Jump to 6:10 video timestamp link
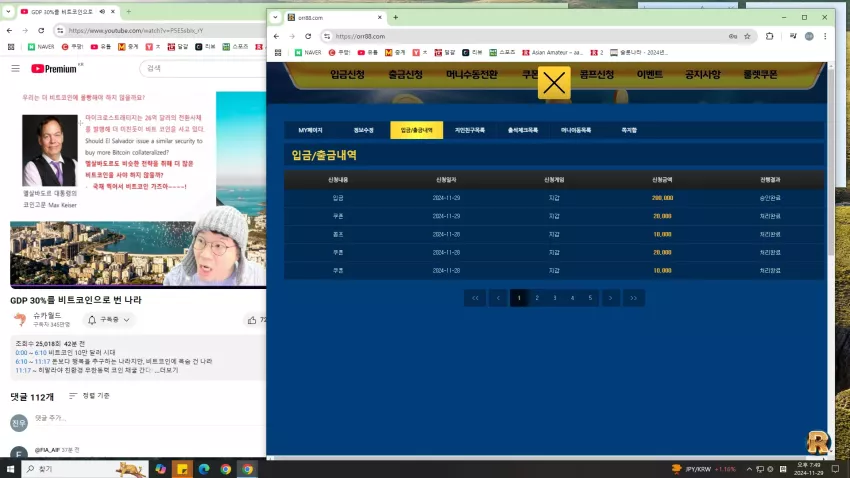 (21, 361)
